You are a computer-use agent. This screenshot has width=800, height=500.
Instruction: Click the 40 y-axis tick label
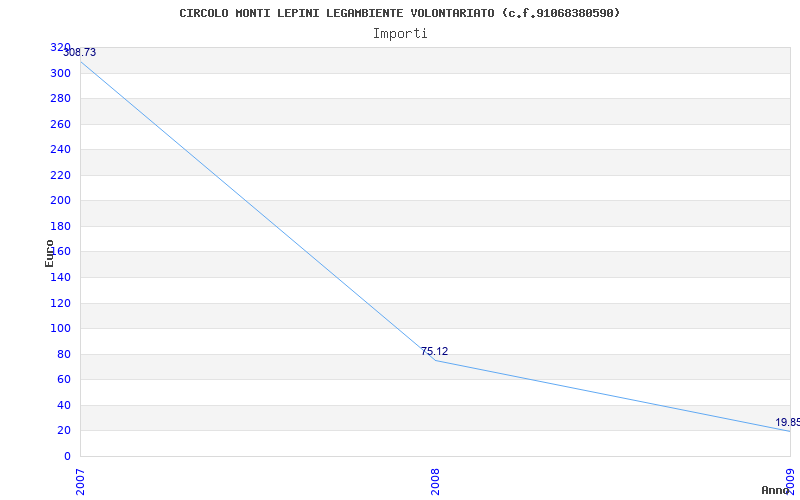pos(64,405)
